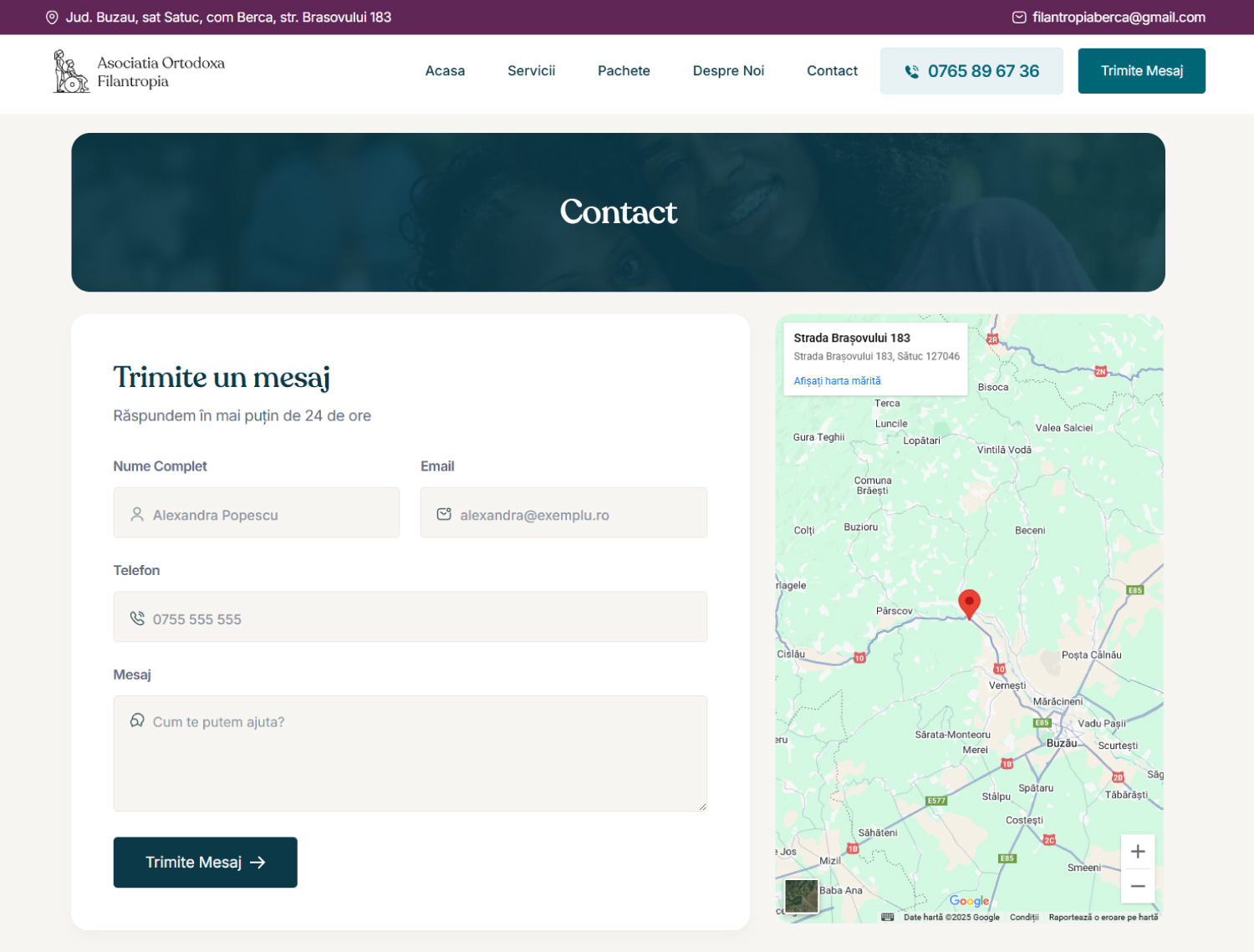Zoom in the map with plus button
The image size is (1254, 952).
(x=1137, y=852)
